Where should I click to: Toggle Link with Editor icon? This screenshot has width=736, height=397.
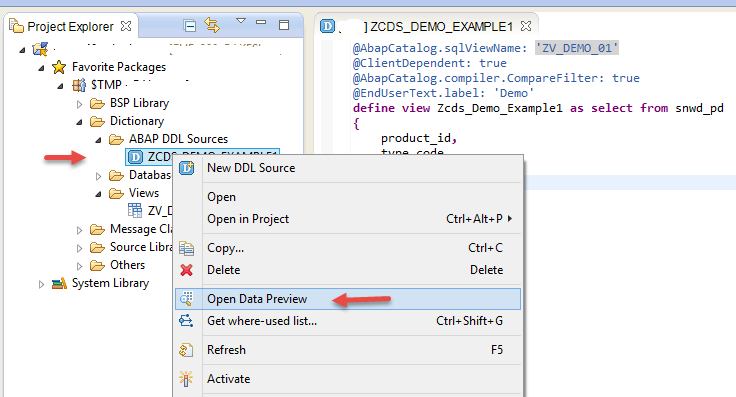[212, 25]
